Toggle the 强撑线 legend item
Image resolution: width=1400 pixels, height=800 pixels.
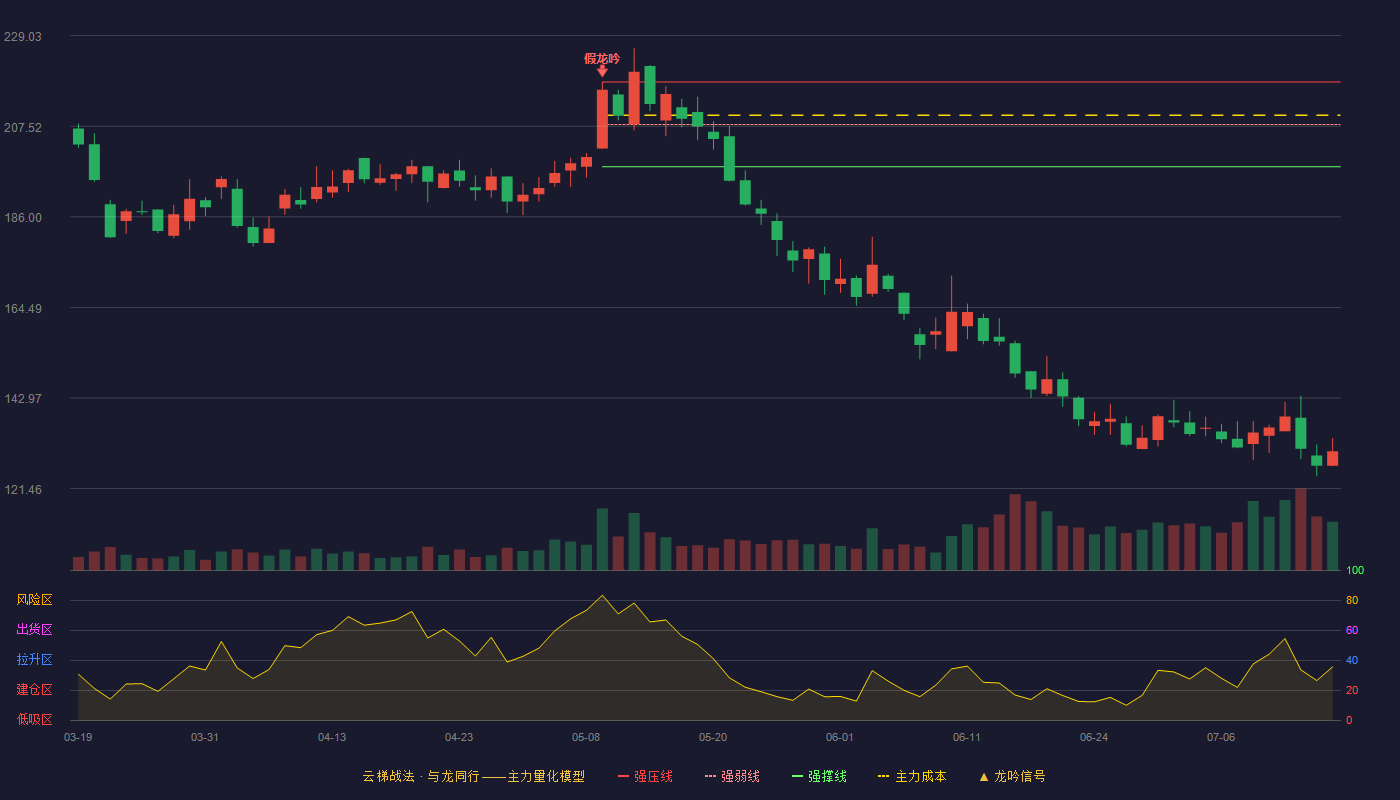pos(819,776)
